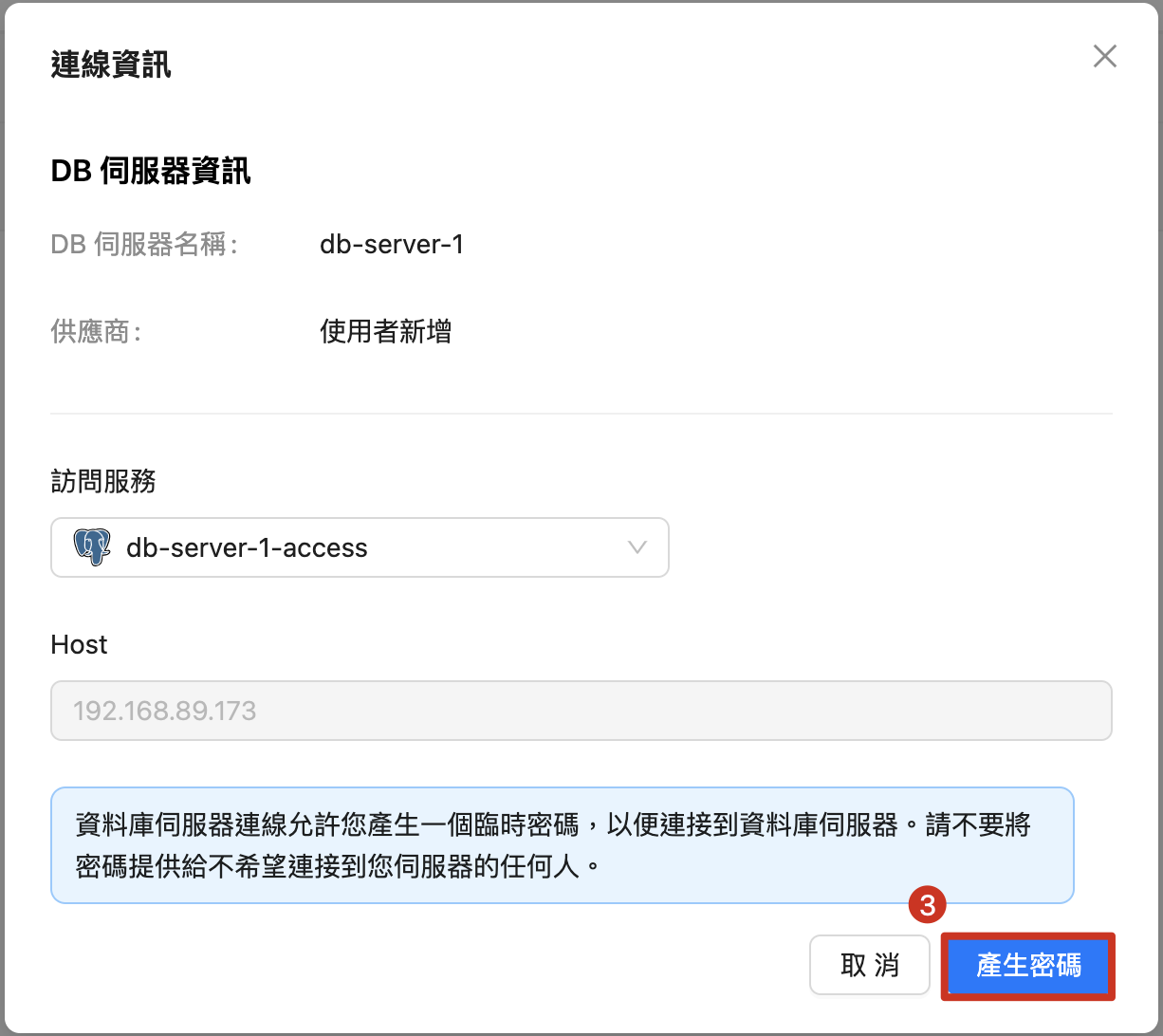Click the blue 產生密碼 button
The width and height of the screenshot is (1163, 1036).
coord(1028,966)
